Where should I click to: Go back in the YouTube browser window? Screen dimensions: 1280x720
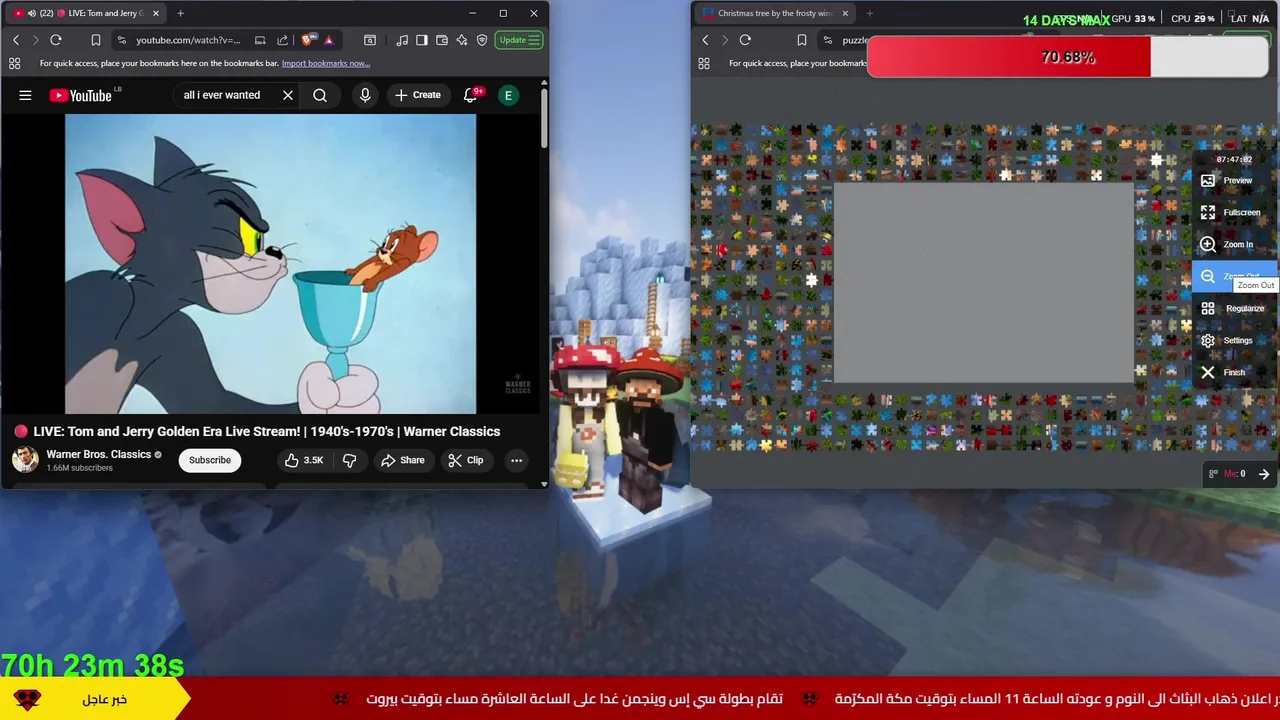point(16,40)
